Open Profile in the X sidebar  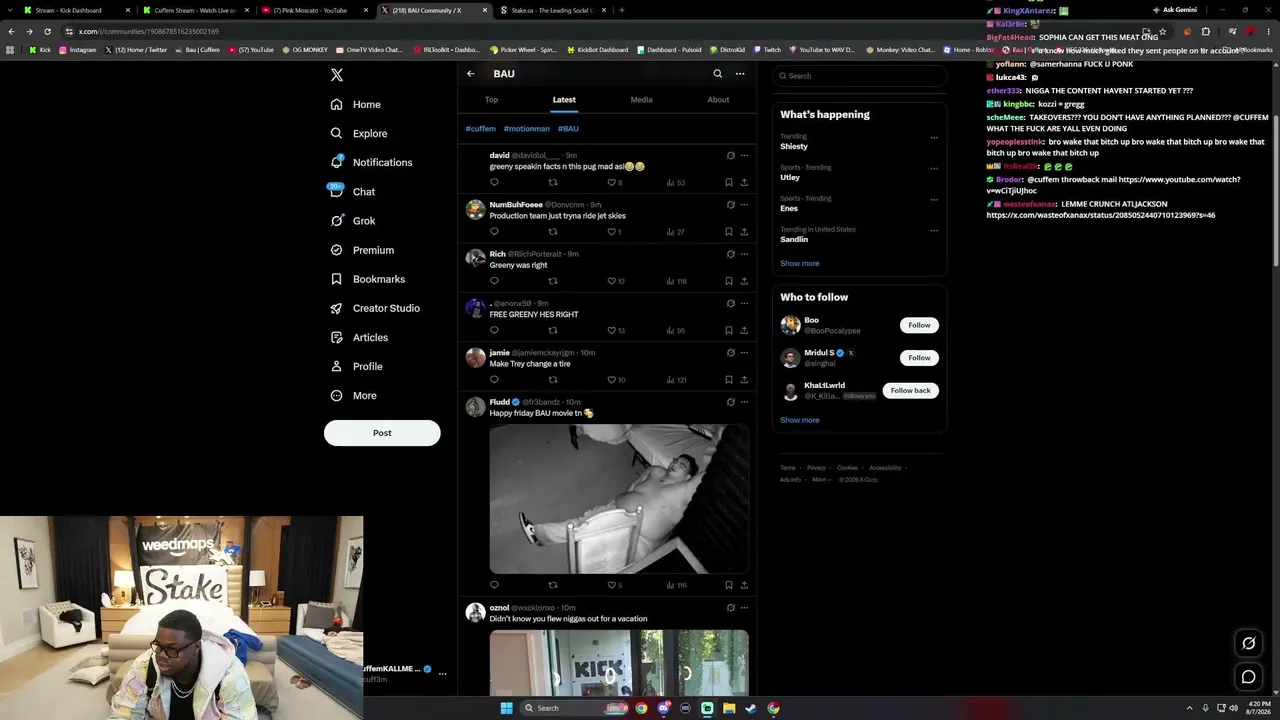point(356,366)
